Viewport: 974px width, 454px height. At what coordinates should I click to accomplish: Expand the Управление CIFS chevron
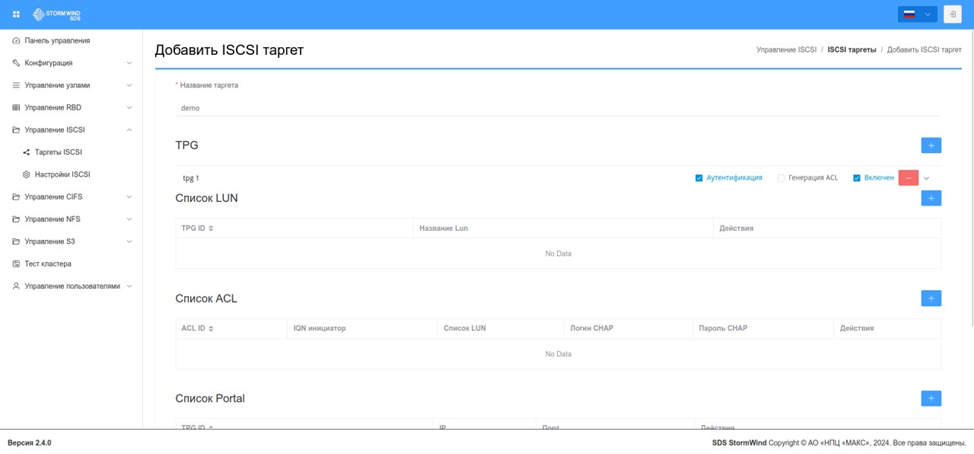coord(129,197)
